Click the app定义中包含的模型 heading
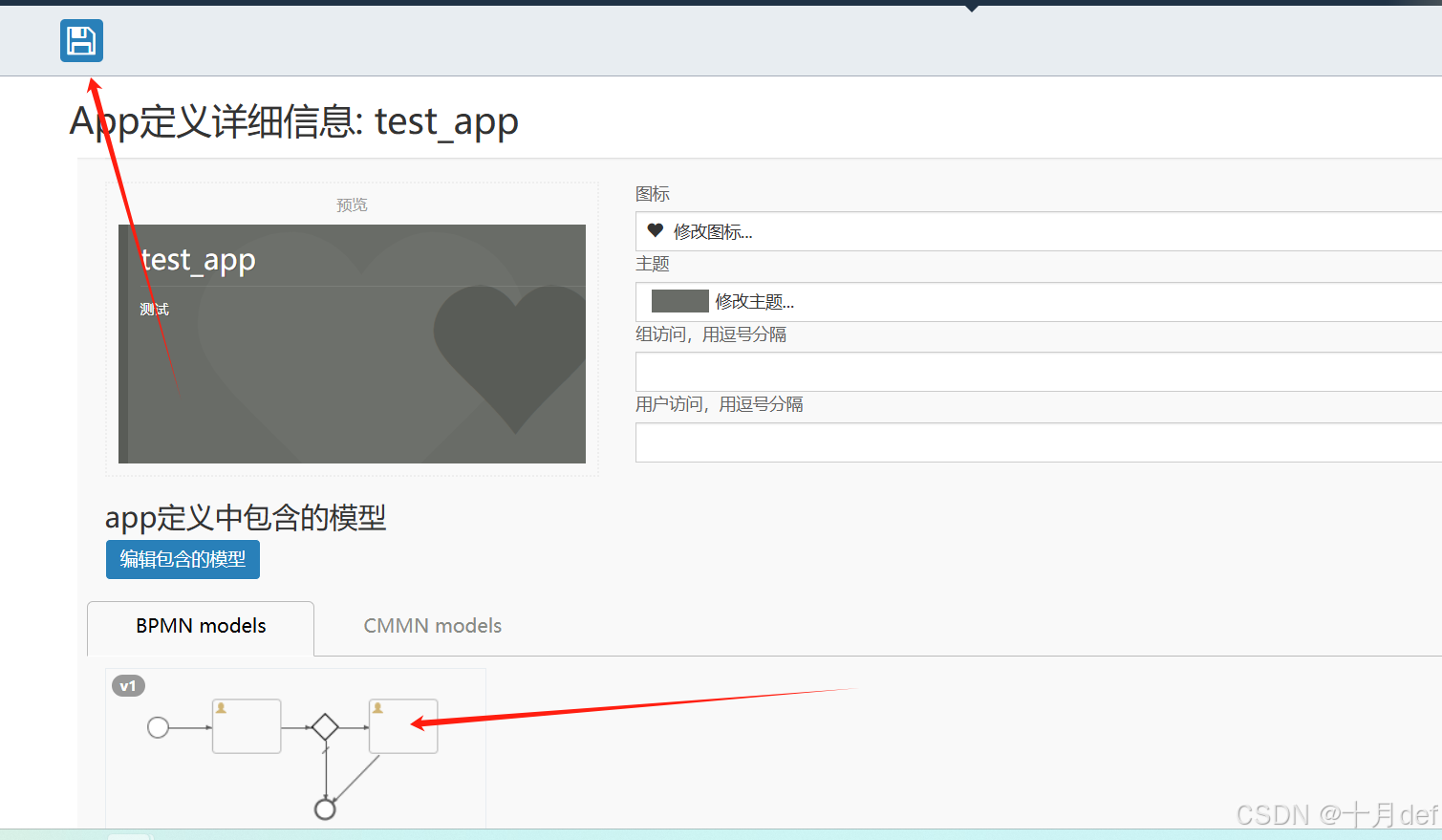1442x840 pixels. pyautogui.click(x=246, y=518)
